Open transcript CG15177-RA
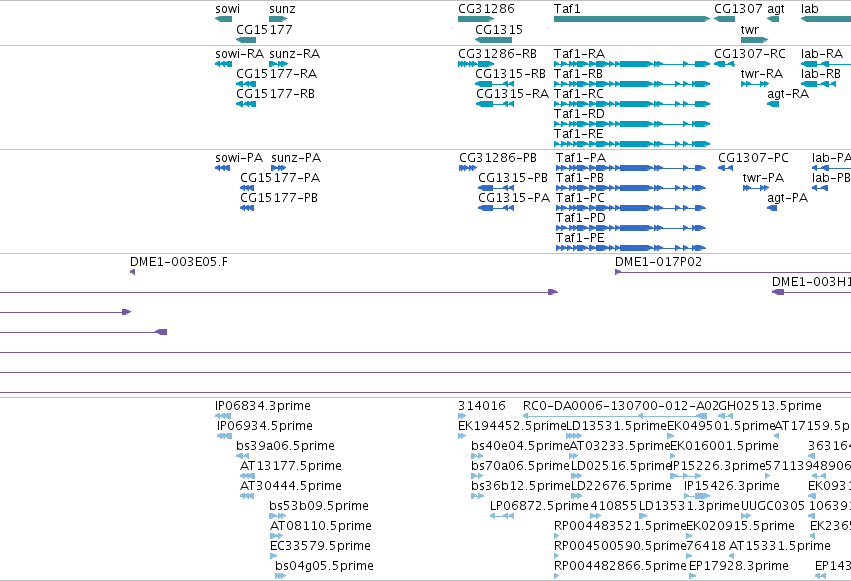This screenshot has width=851, height=581. pos(276,74)
